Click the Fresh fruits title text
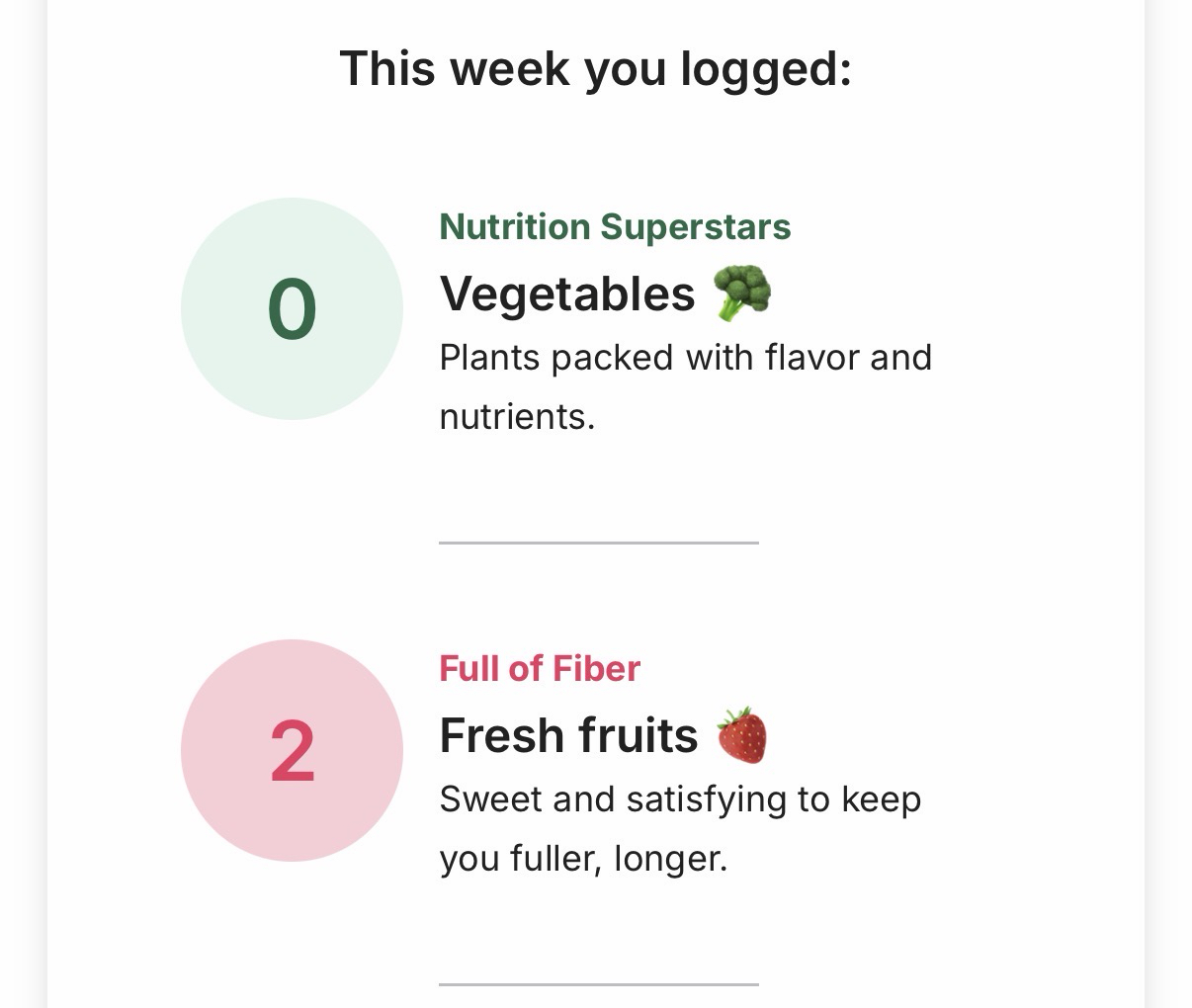The image size is (1192, 1008). (568, 736)
